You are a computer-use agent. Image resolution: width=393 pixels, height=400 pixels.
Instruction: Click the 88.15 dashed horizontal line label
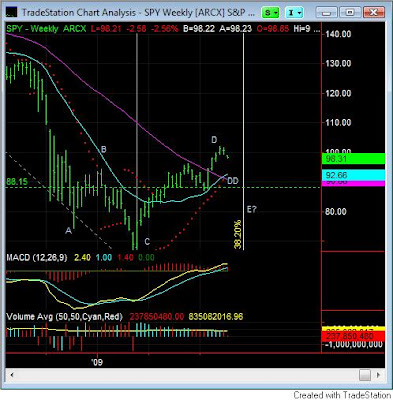point(17,182)
